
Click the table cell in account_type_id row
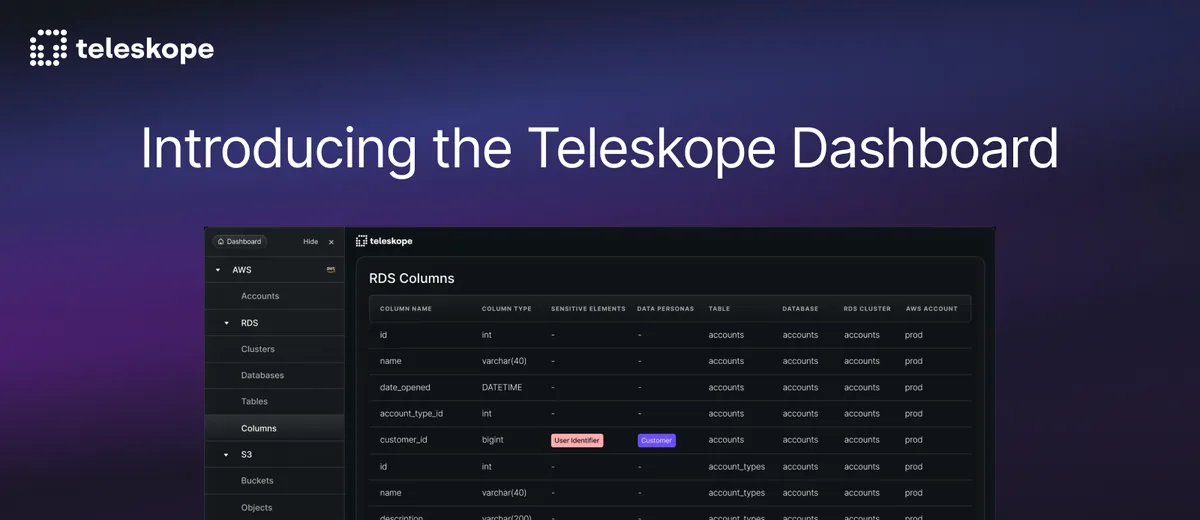(726, 413)
